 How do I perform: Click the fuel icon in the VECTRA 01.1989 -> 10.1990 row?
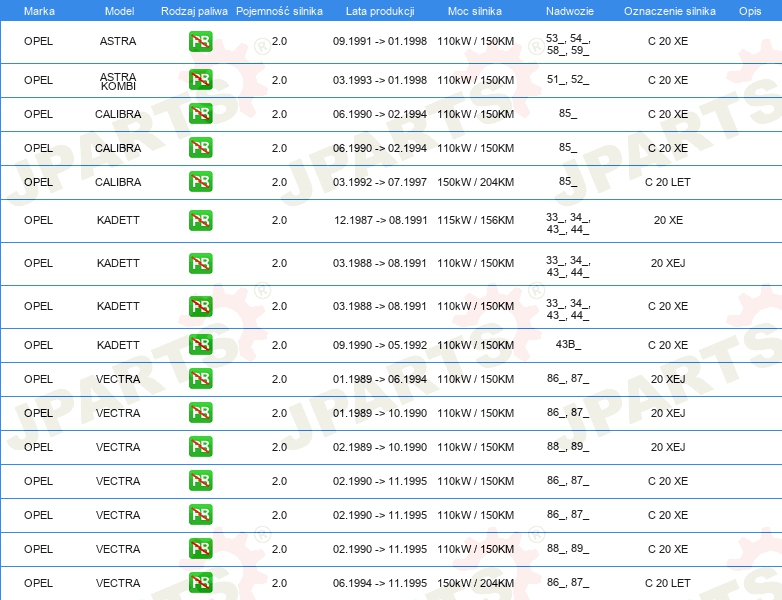pyautogui.click(x=200, y=412)
